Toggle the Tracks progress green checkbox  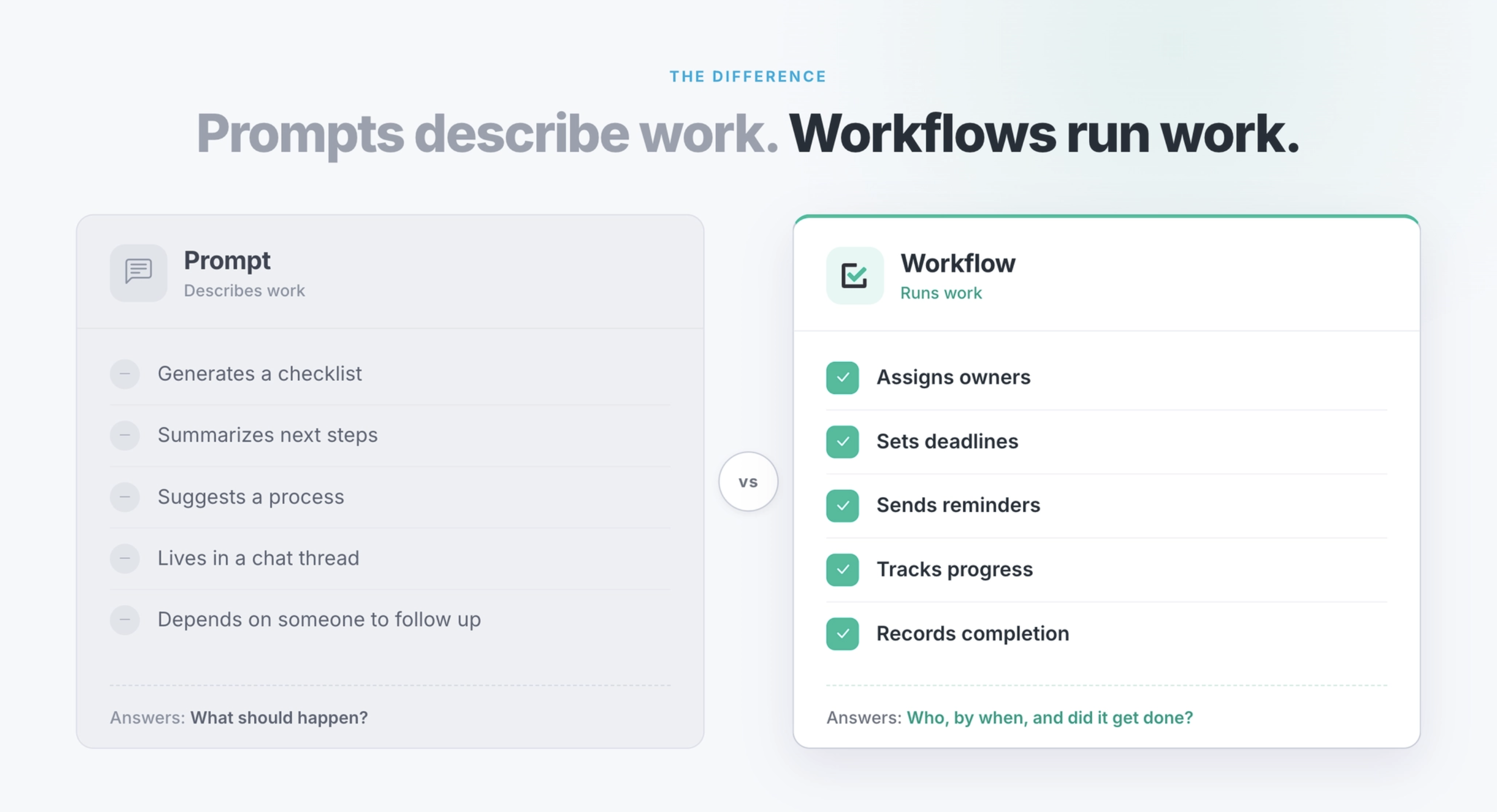(843, 570)
